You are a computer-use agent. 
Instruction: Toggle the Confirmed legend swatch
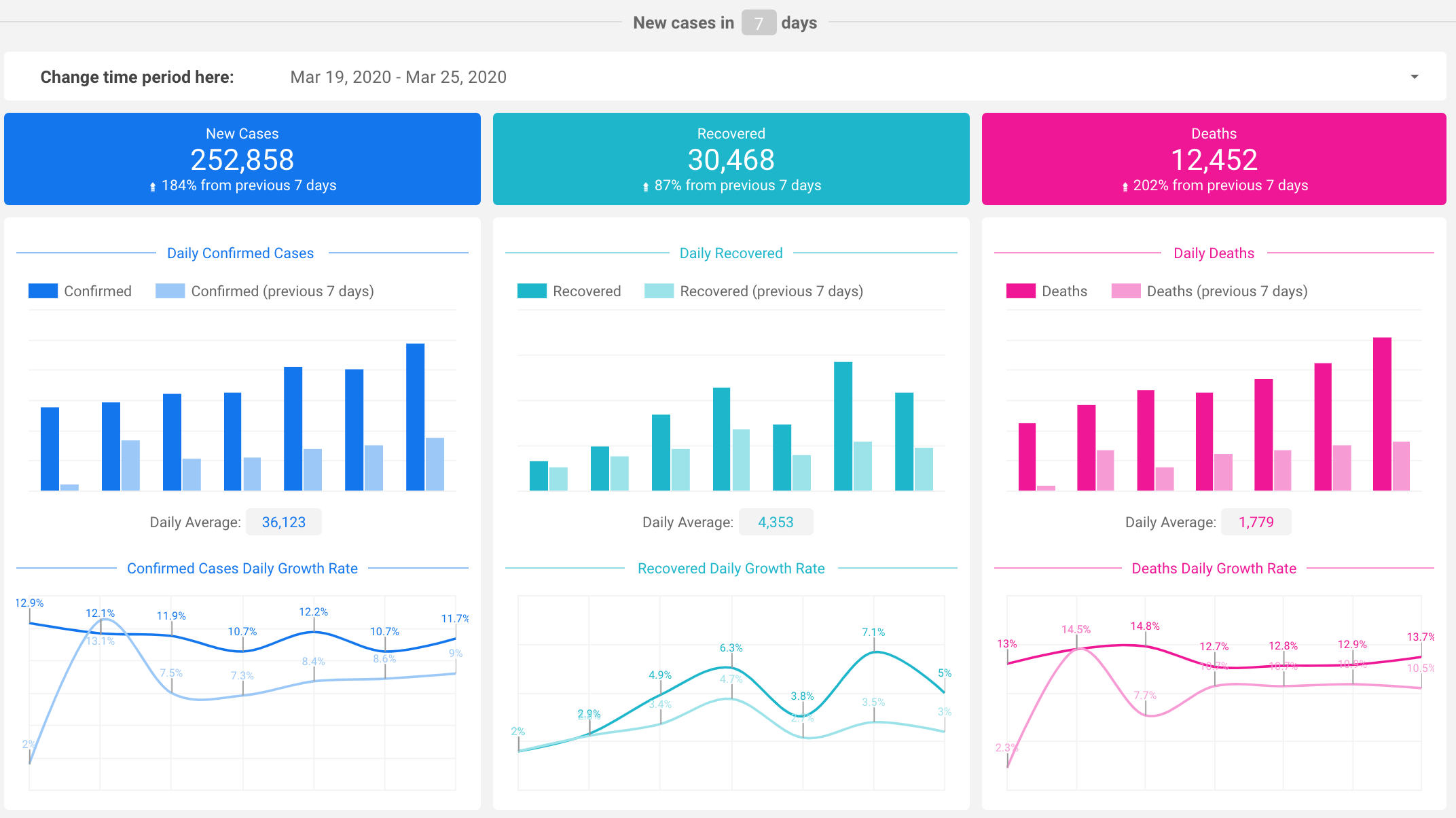(43, 291)
